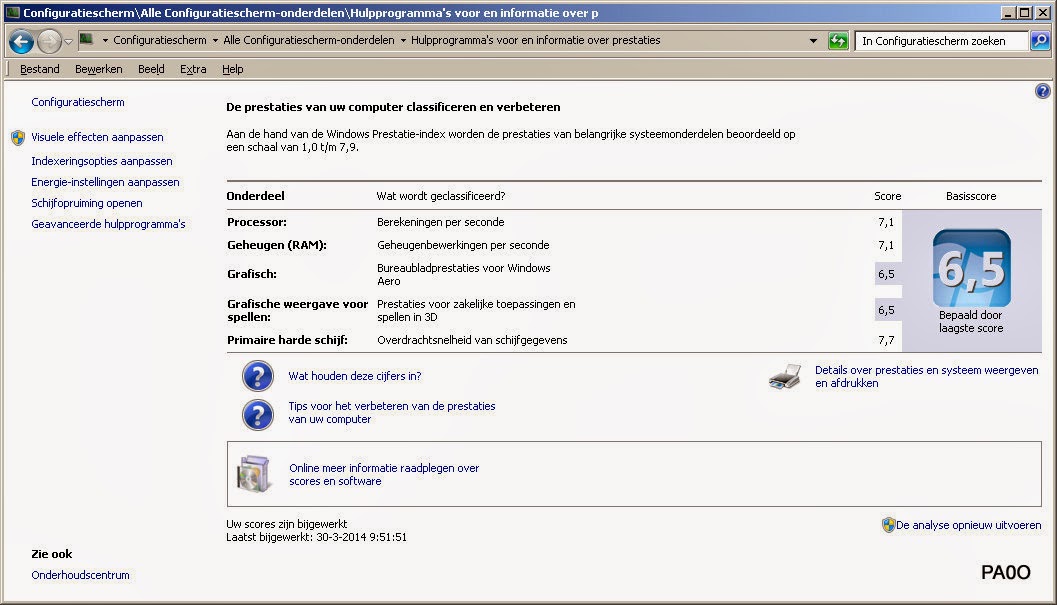Open Online meer informatie raadplegen link

click(384, 474)
